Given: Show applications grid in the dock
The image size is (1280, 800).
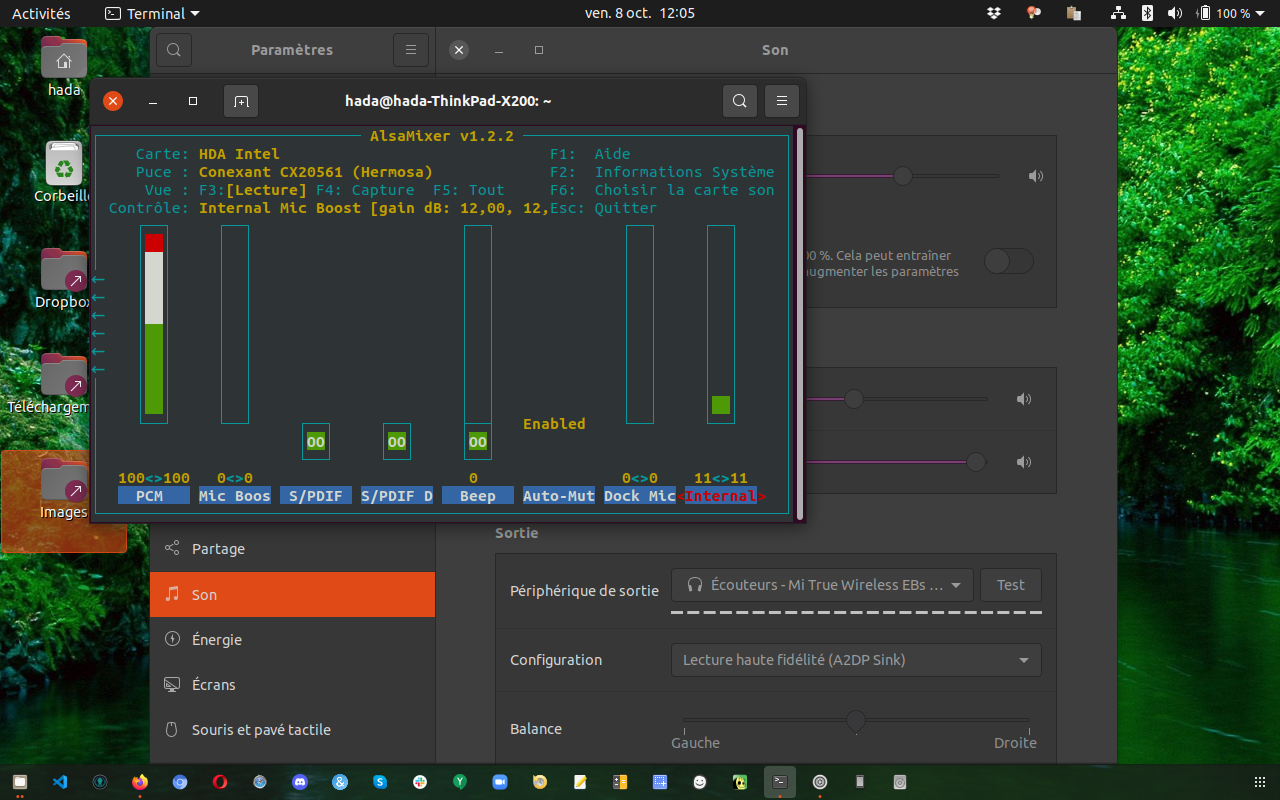Looking at the screenshot, I should point(1259,782).
